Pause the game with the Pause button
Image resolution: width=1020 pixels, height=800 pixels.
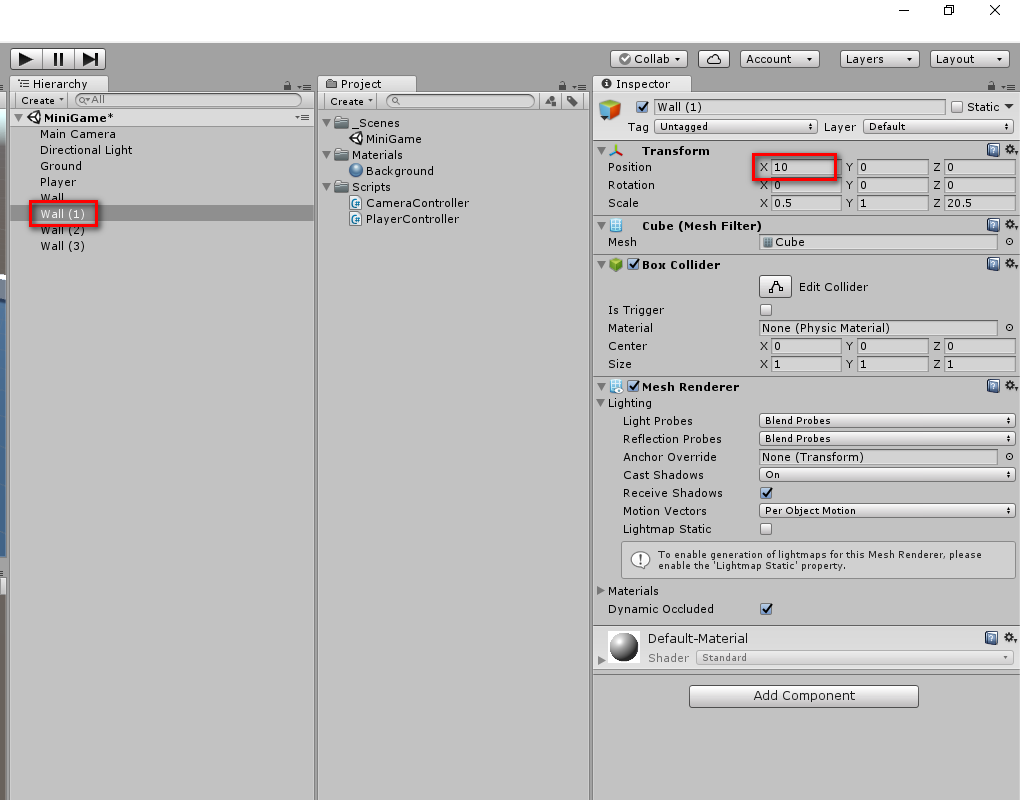pos(59,59)
